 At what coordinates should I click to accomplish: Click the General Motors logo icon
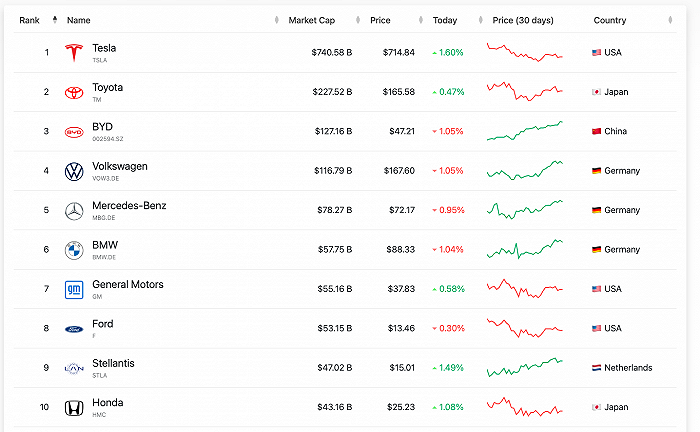point(73,289)
